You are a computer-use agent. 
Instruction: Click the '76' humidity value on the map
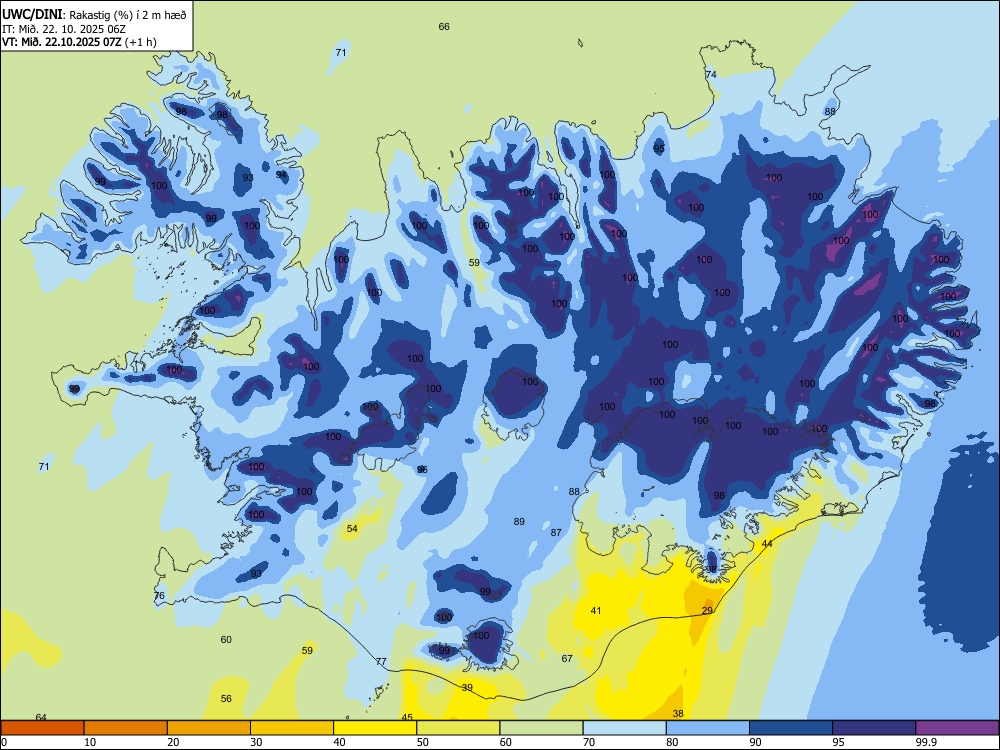point(159,596)
